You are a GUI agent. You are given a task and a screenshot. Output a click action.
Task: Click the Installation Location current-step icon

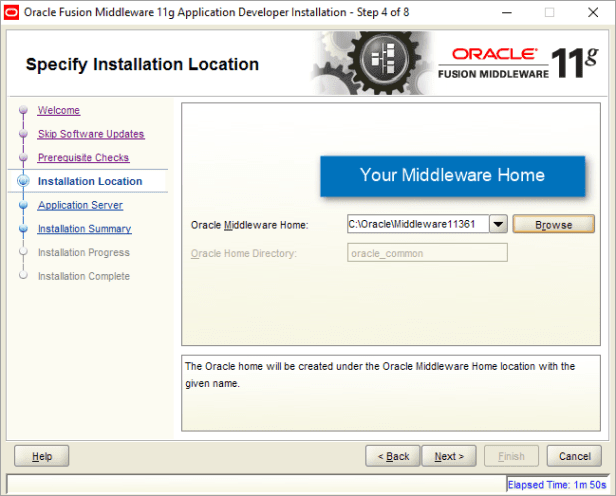[23, 181]
